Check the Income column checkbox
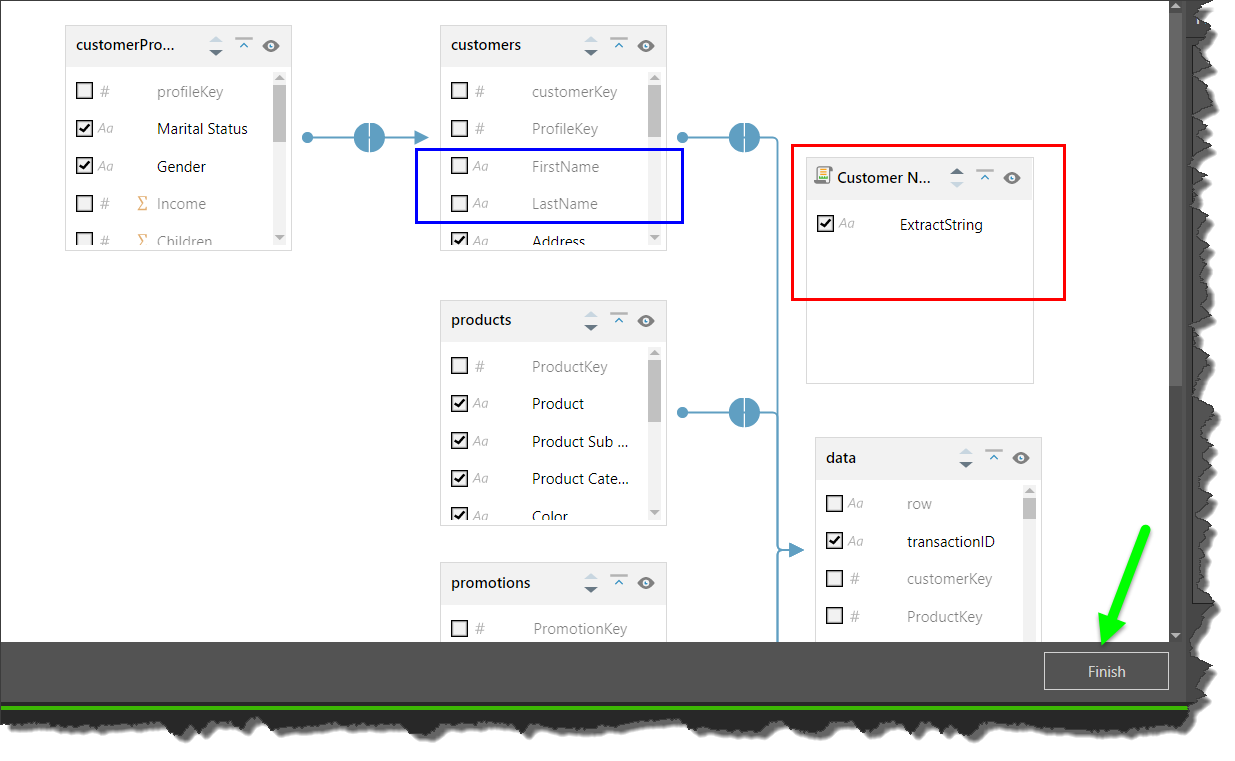 [85, 203]
